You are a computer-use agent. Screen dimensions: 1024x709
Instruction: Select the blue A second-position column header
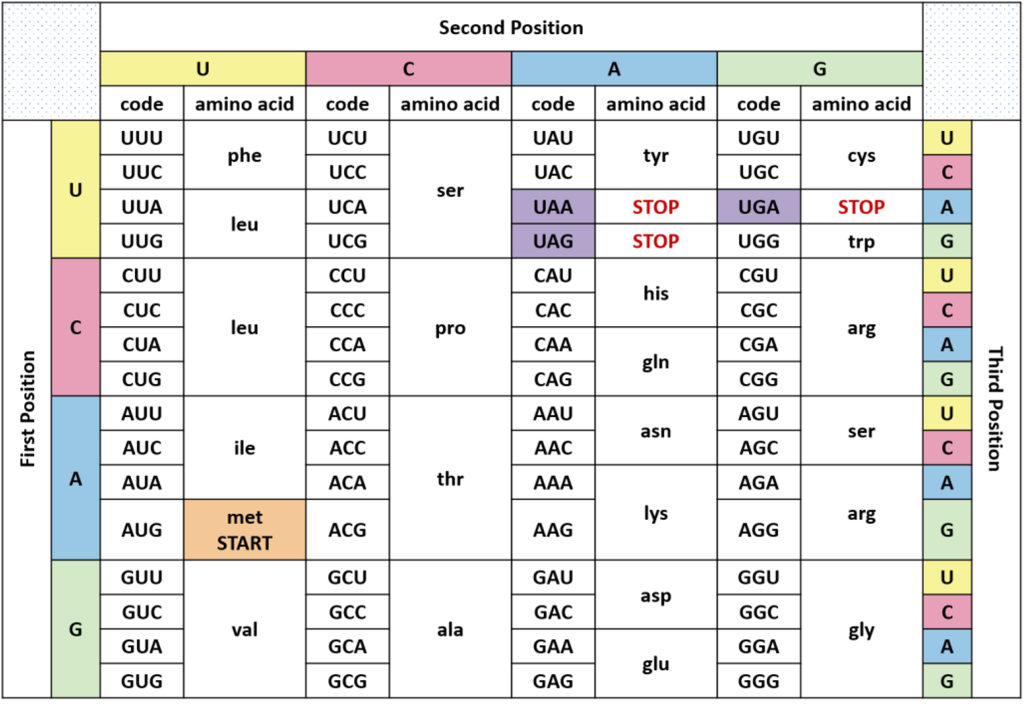(x=614, y=69)
